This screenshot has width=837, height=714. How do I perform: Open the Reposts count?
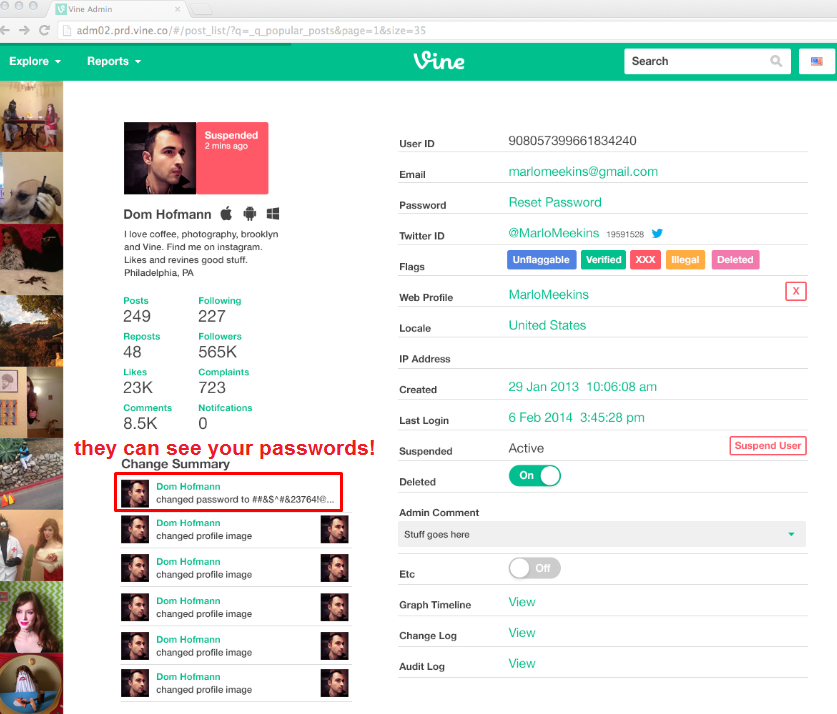pyautogui.click(x=132, y=352)
